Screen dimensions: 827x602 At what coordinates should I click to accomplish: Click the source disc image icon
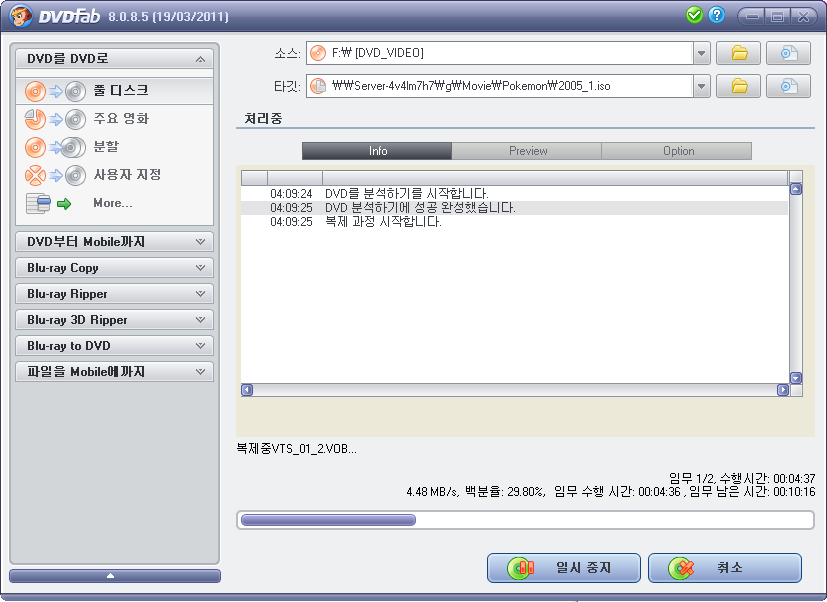click(x=788, y=53)
